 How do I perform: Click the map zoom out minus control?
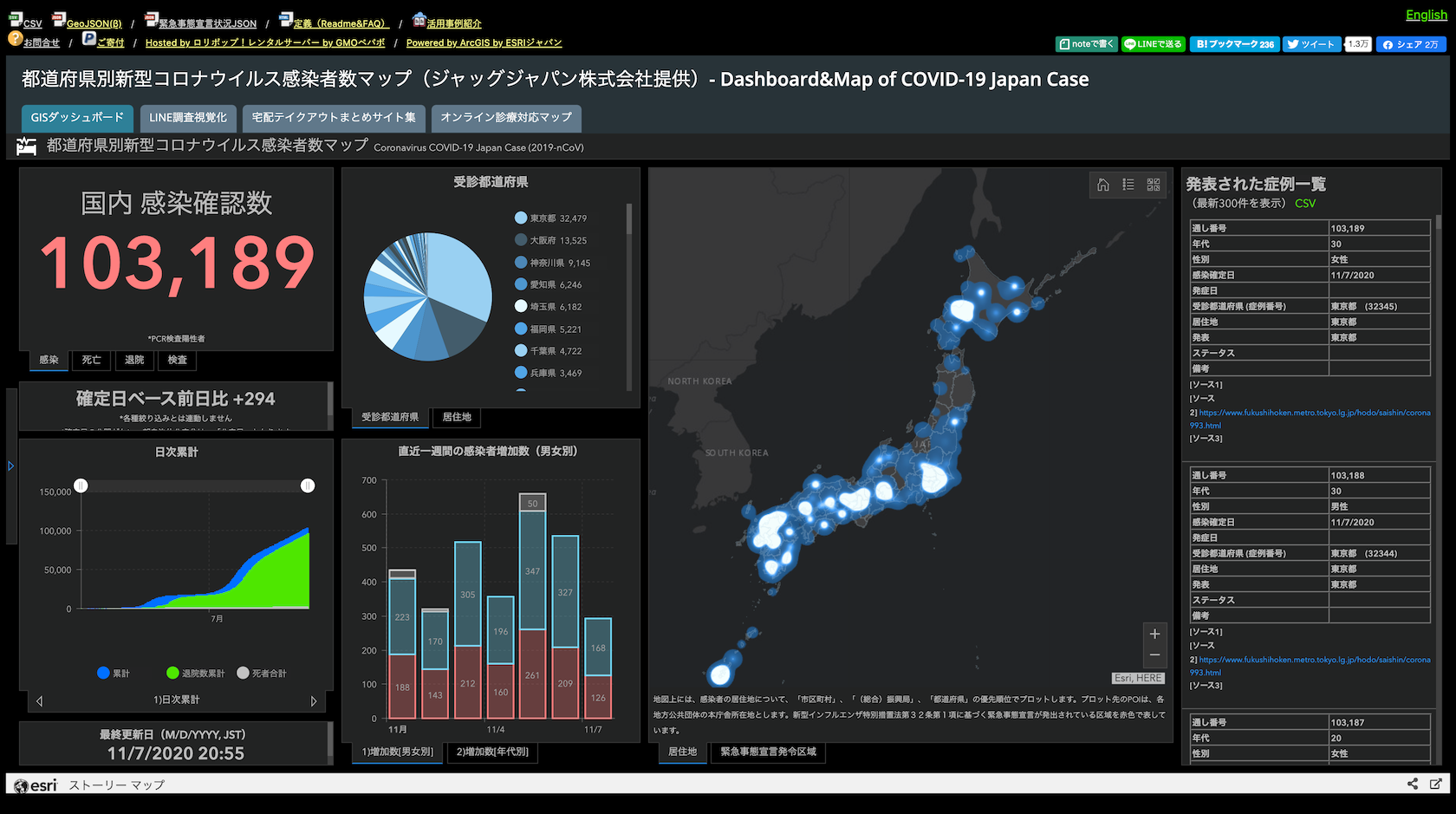click(x=1154, y=655)
